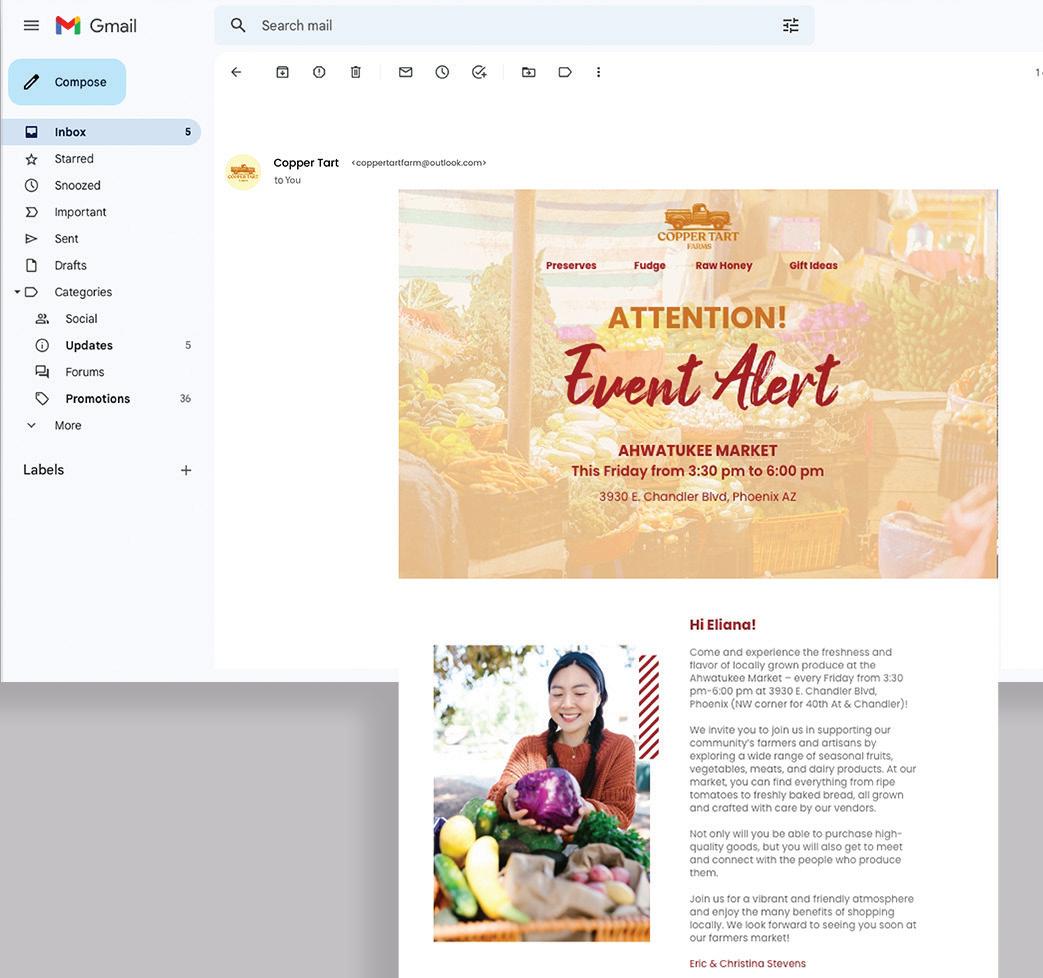Screen dimensions: 1043x978
Task: Click the search magnifier icon
Action: coord(238,25)
